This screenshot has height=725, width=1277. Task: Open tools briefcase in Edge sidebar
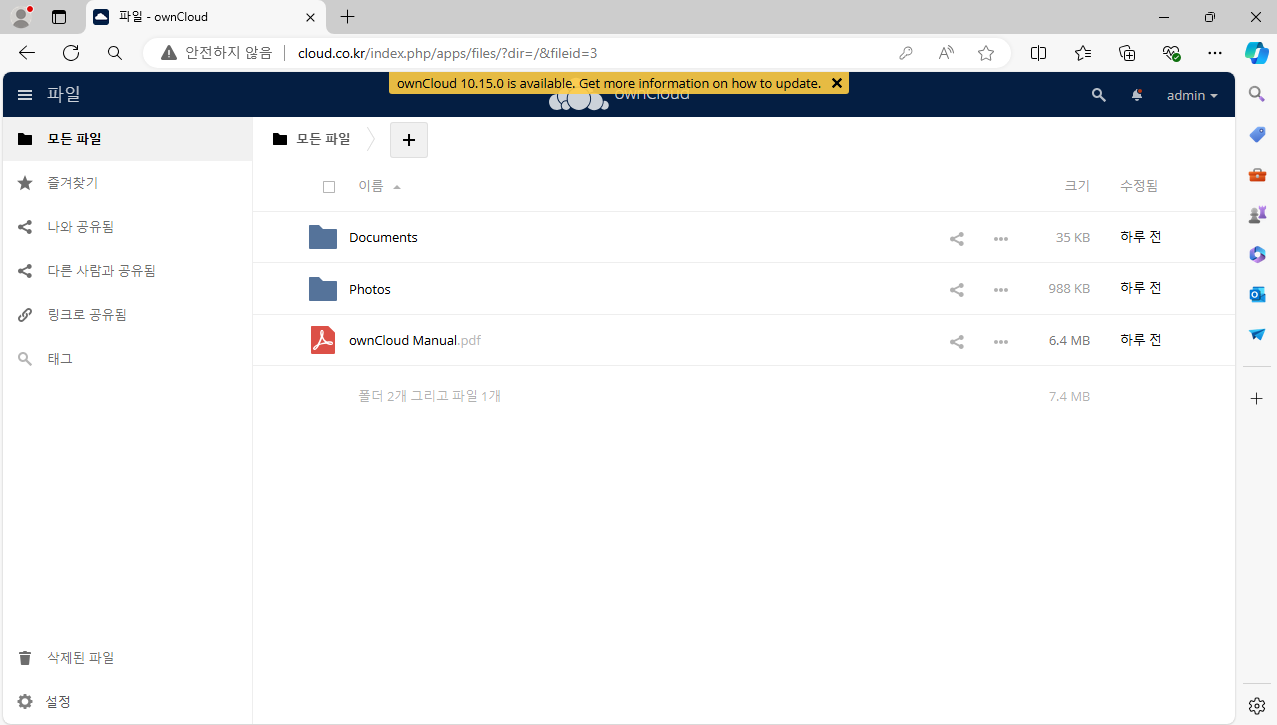pyautogui.click(x=1257, y=175)
